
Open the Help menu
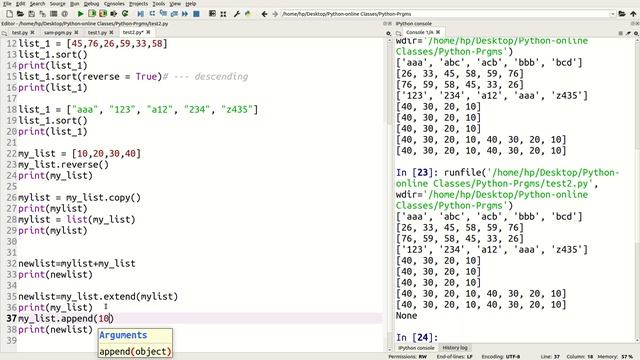coord(191,4)
